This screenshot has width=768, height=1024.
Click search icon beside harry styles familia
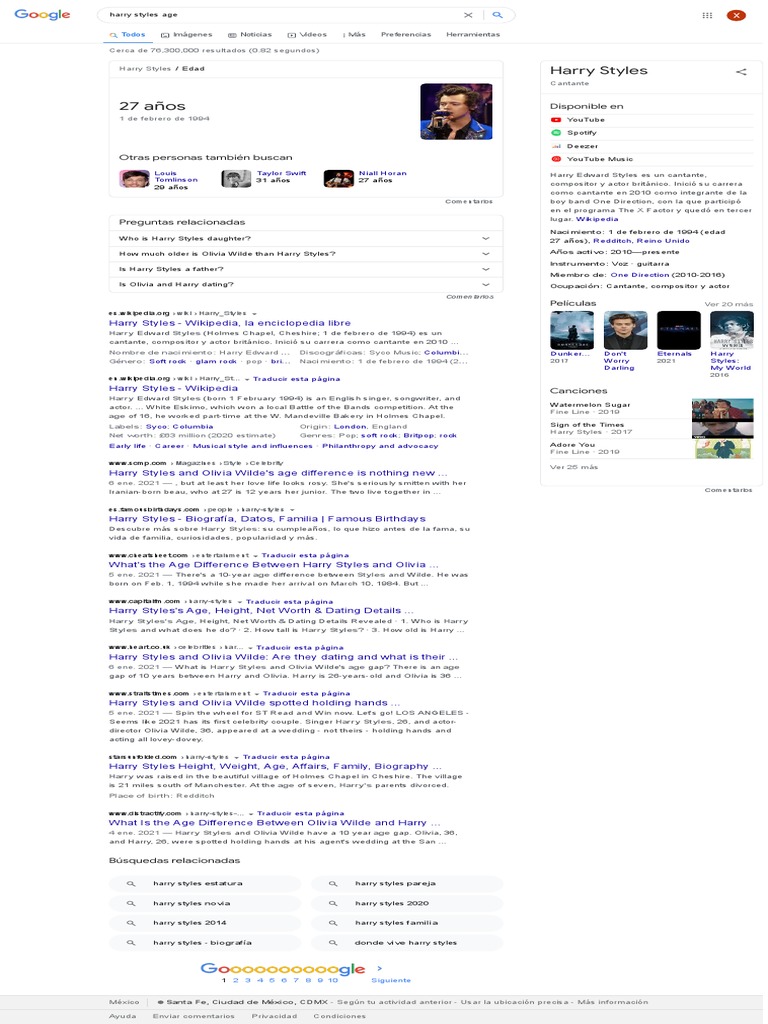click(x=332, y=923)
